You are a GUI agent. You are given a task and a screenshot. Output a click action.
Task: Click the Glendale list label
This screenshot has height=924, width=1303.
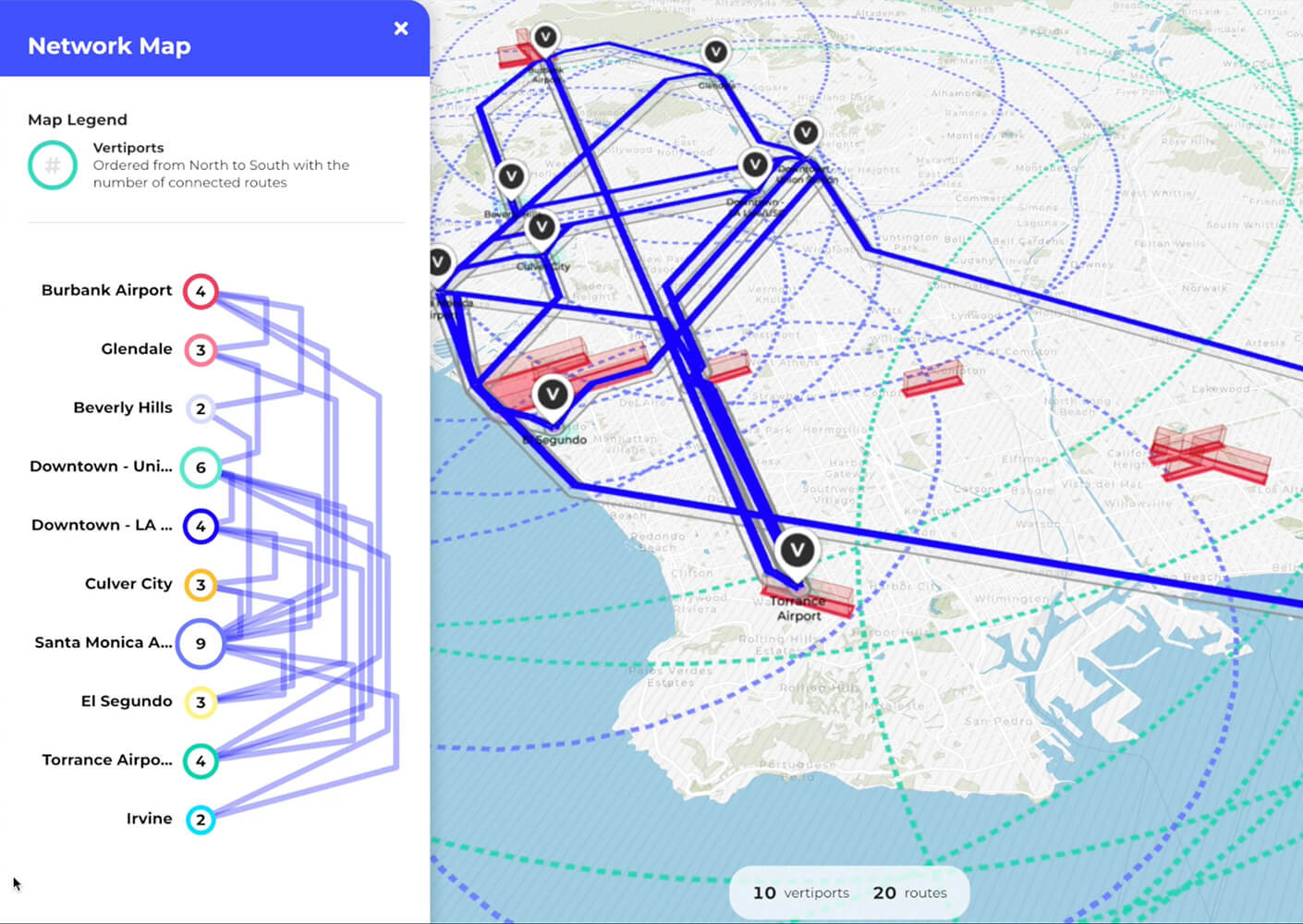pyautogui.click(x=136, y=349)
